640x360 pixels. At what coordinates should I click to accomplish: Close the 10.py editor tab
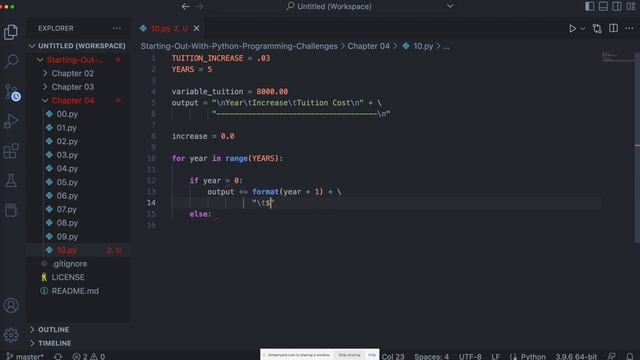(x=196, y=28)
